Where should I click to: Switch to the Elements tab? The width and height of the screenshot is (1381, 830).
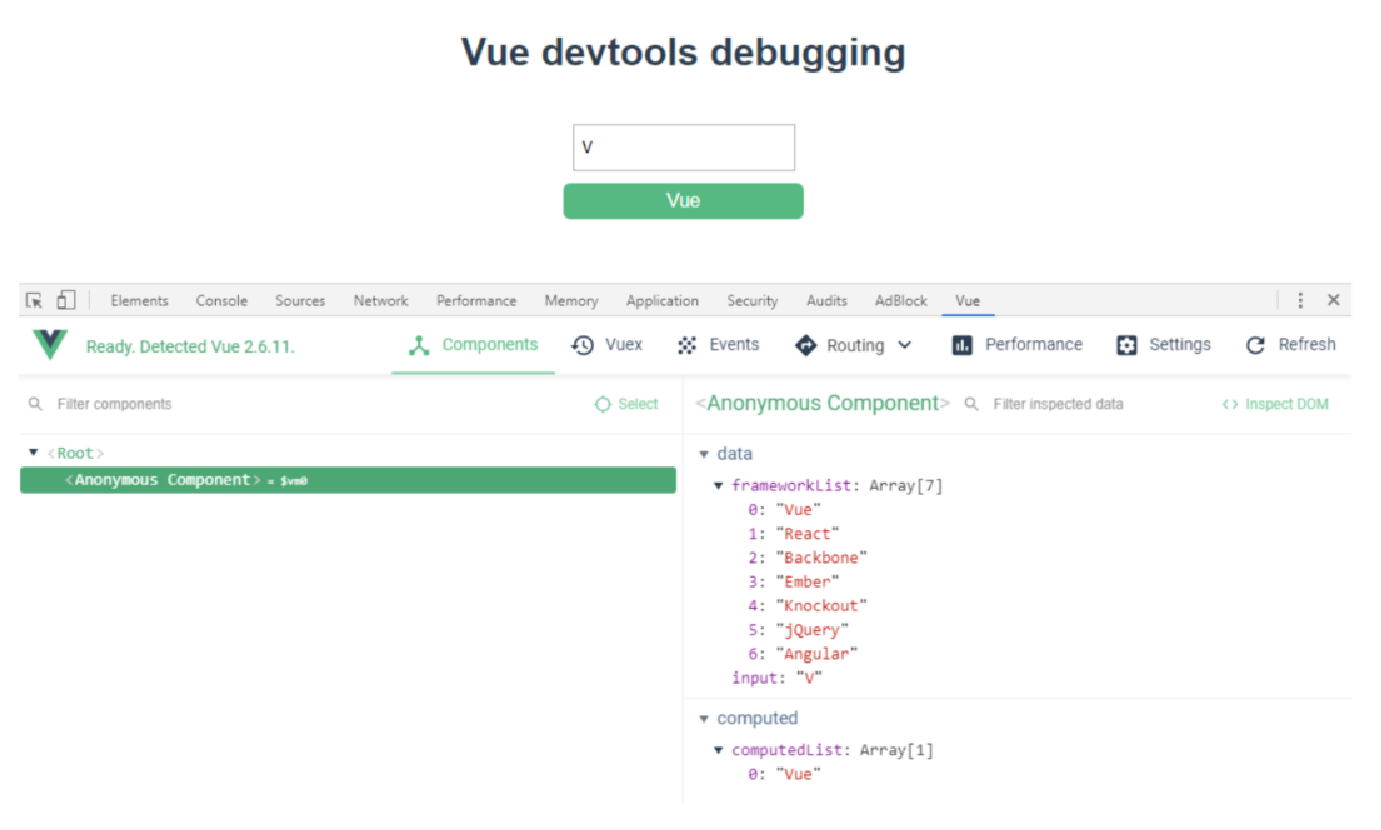click(x=139, y=300)
